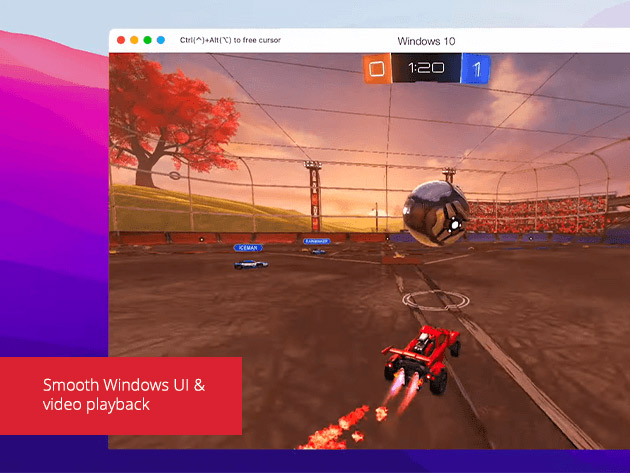
Task: Click the 'Ctrl+Alt to free cursor' hint
Action: click(230, 40)
